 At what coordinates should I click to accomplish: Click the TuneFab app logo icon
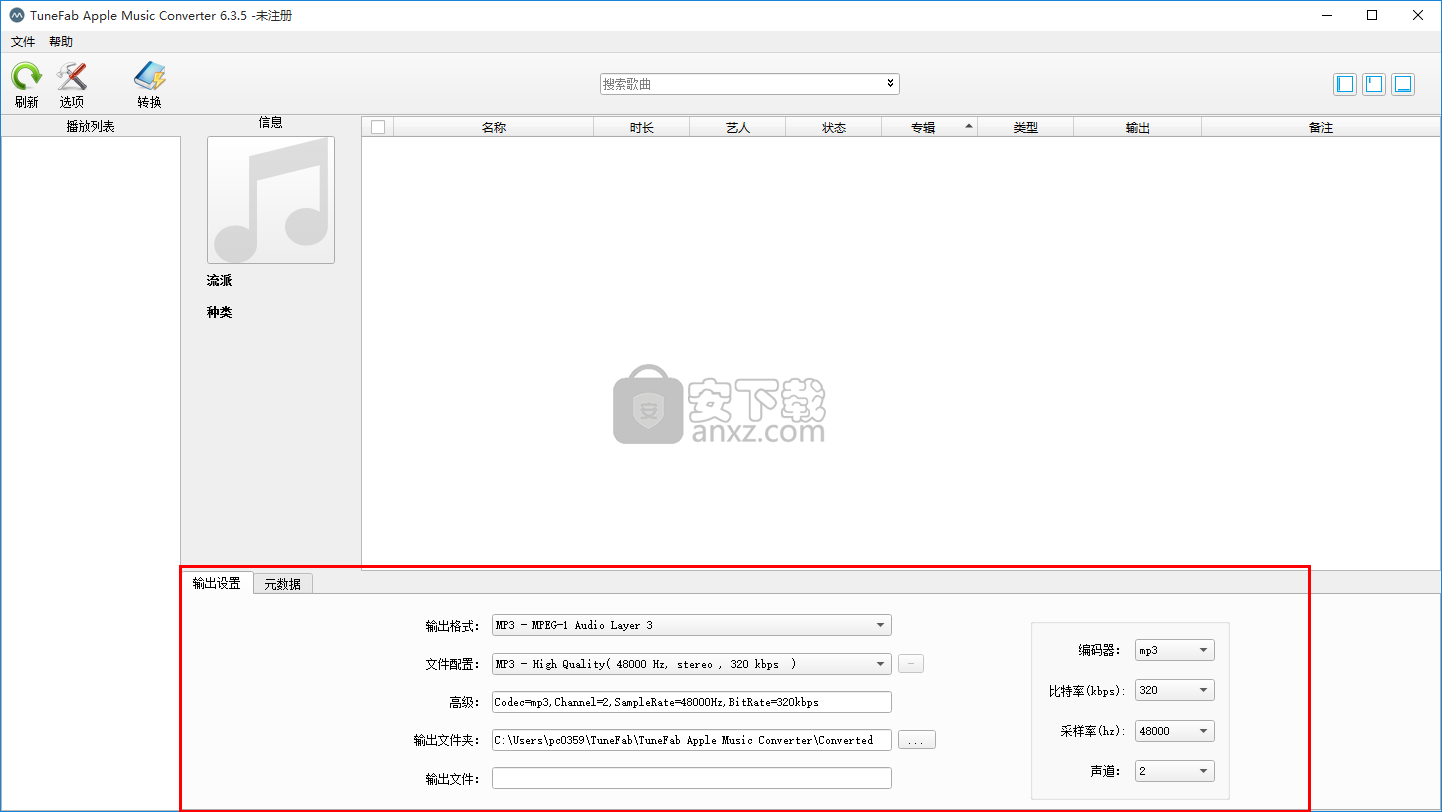(16, 16)
